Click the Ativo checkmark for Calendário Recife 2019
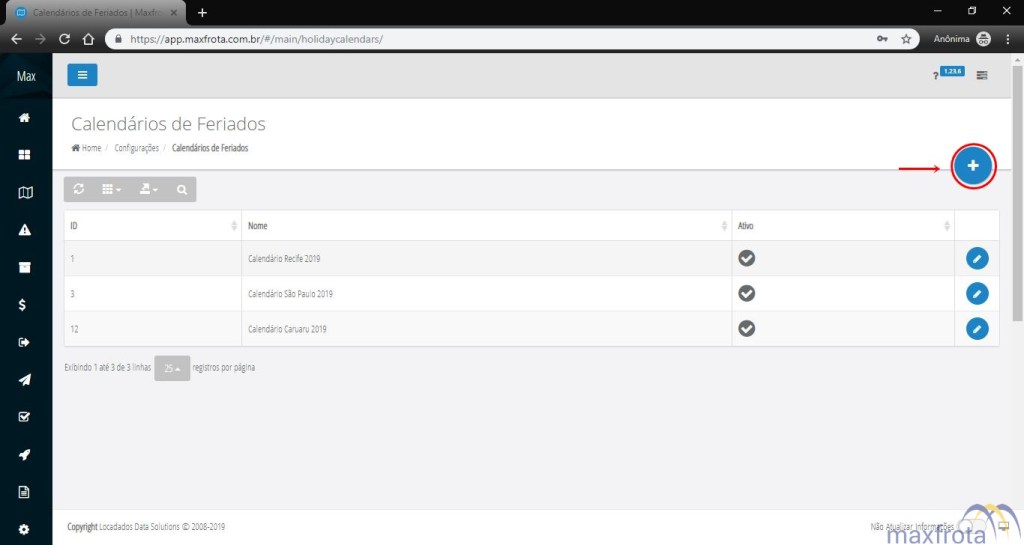Viewport: 1024px width, 545px height. (746, 258)
